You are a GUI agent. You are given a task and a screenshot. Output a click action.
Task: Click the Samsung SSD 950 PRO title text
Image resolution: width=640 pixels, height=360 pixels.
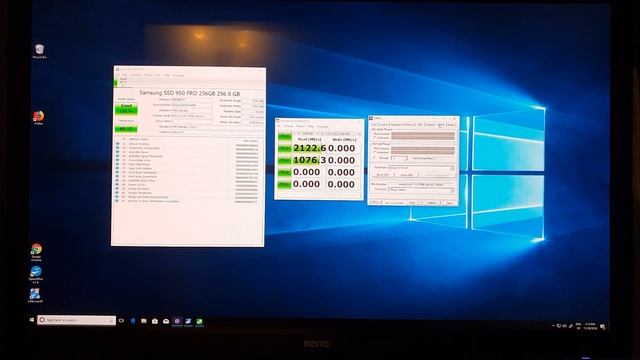tap(190, 93)
